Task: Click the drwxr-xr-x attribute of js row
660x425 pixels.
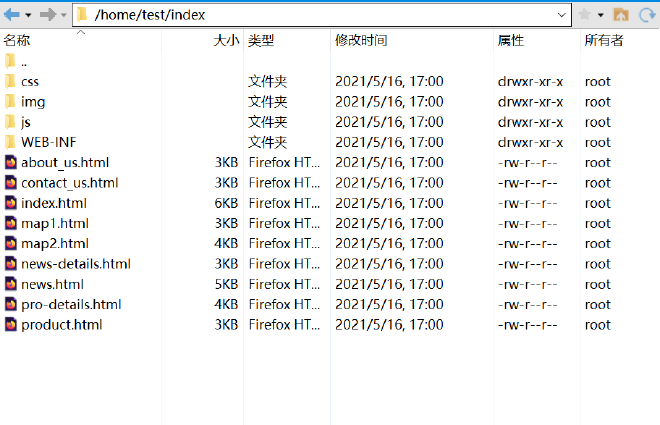Action: [x=530, y=122]
